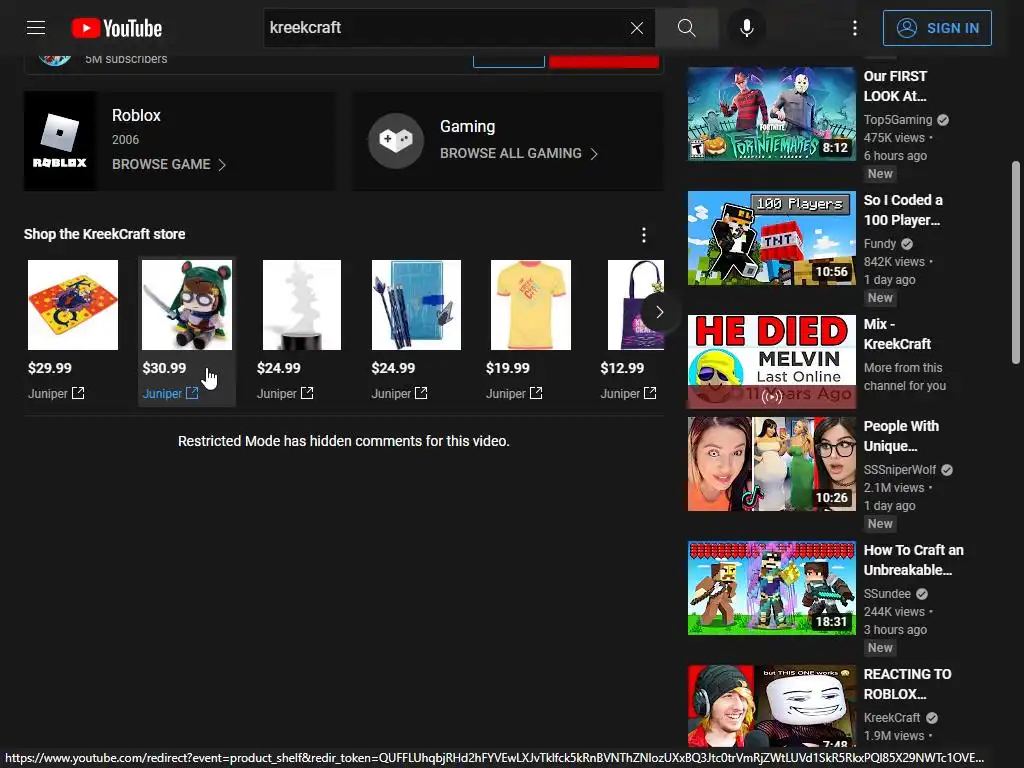
Task: Open Juniper external link under $30.99
Action: tap(170, 393)
